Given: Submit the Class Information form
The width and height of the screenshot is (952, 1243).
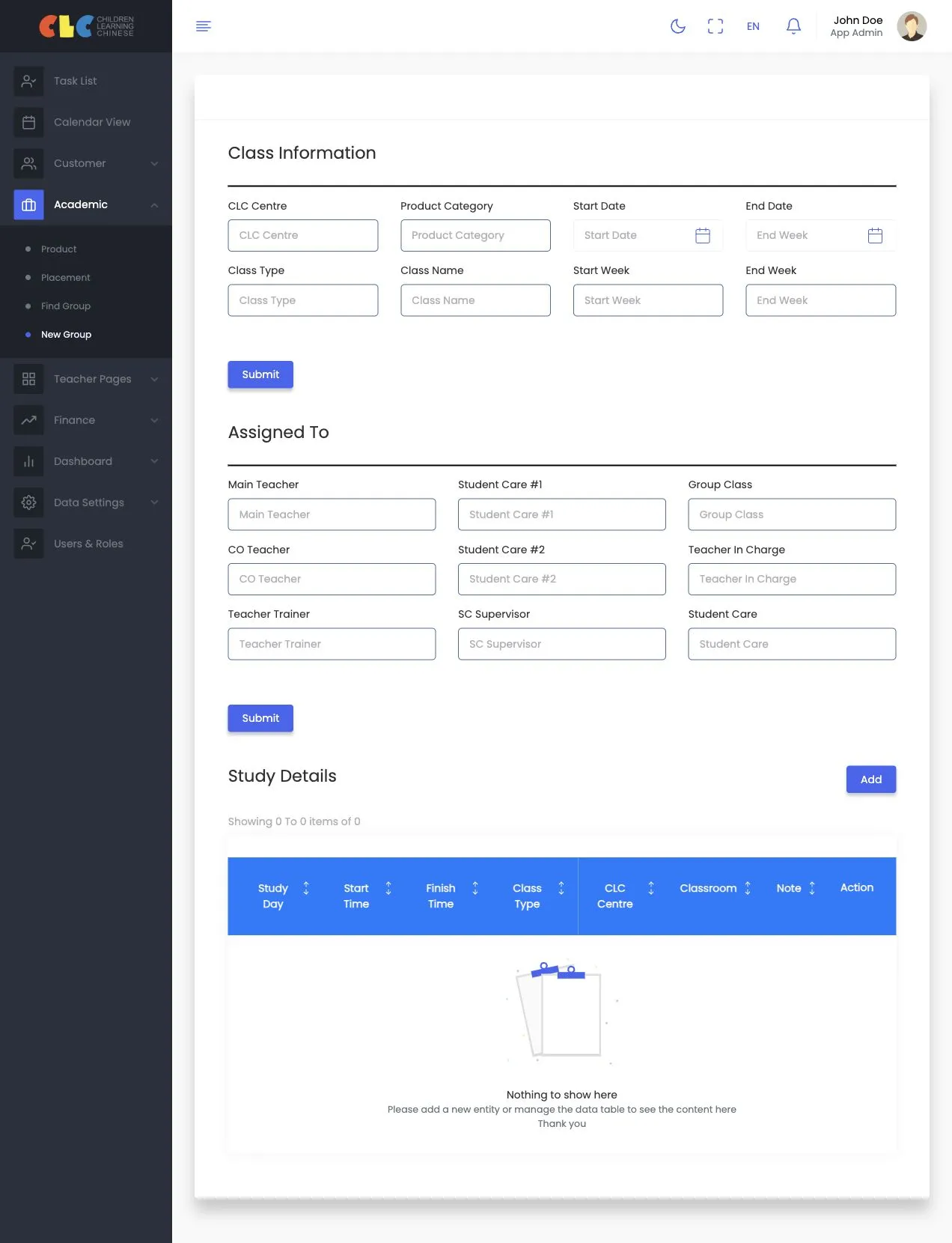Looking at the screenshot, I should (x=260, y=374).
